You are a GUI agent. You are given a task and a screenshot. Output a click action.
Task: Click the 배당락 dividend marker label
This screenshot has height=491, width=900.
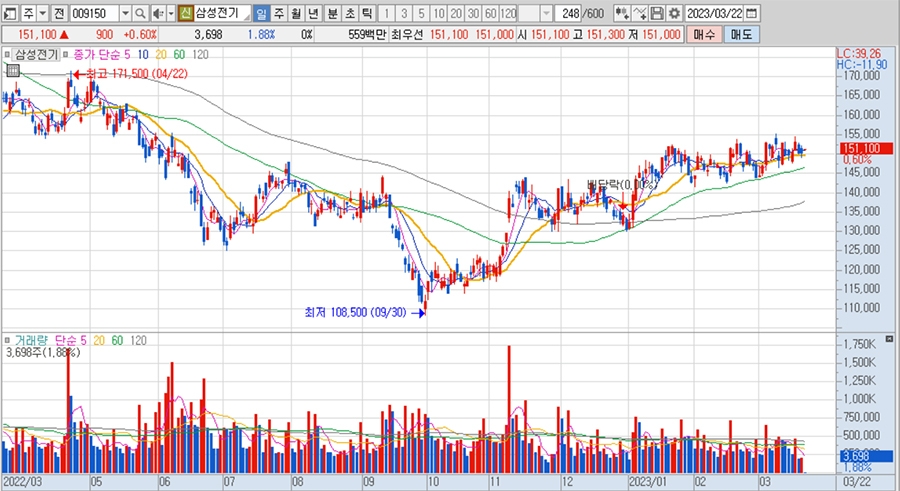coord(621,184)
